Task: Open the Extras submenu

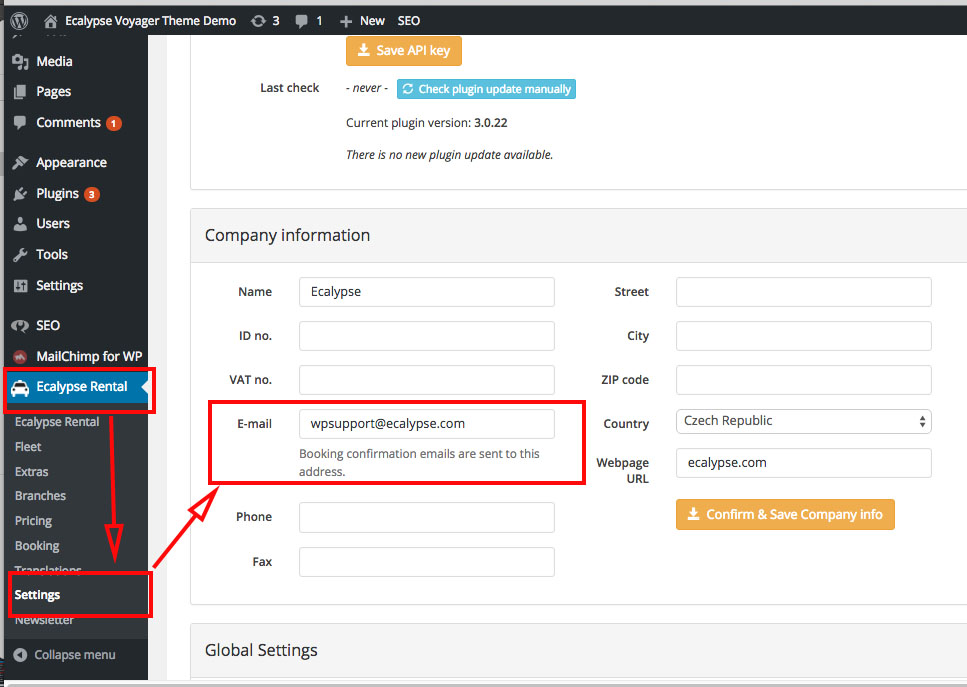Action: click(x=31, y=472)
